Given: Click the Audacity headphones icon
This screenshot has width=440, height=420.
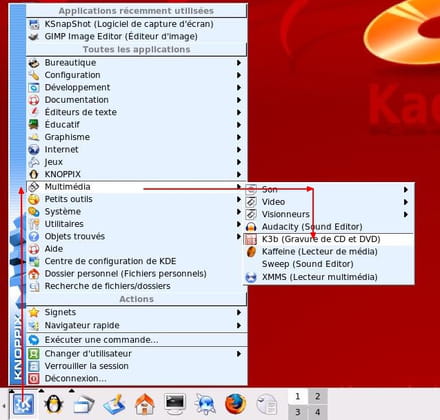Looking at the screenshot, I should click(251, 227).
